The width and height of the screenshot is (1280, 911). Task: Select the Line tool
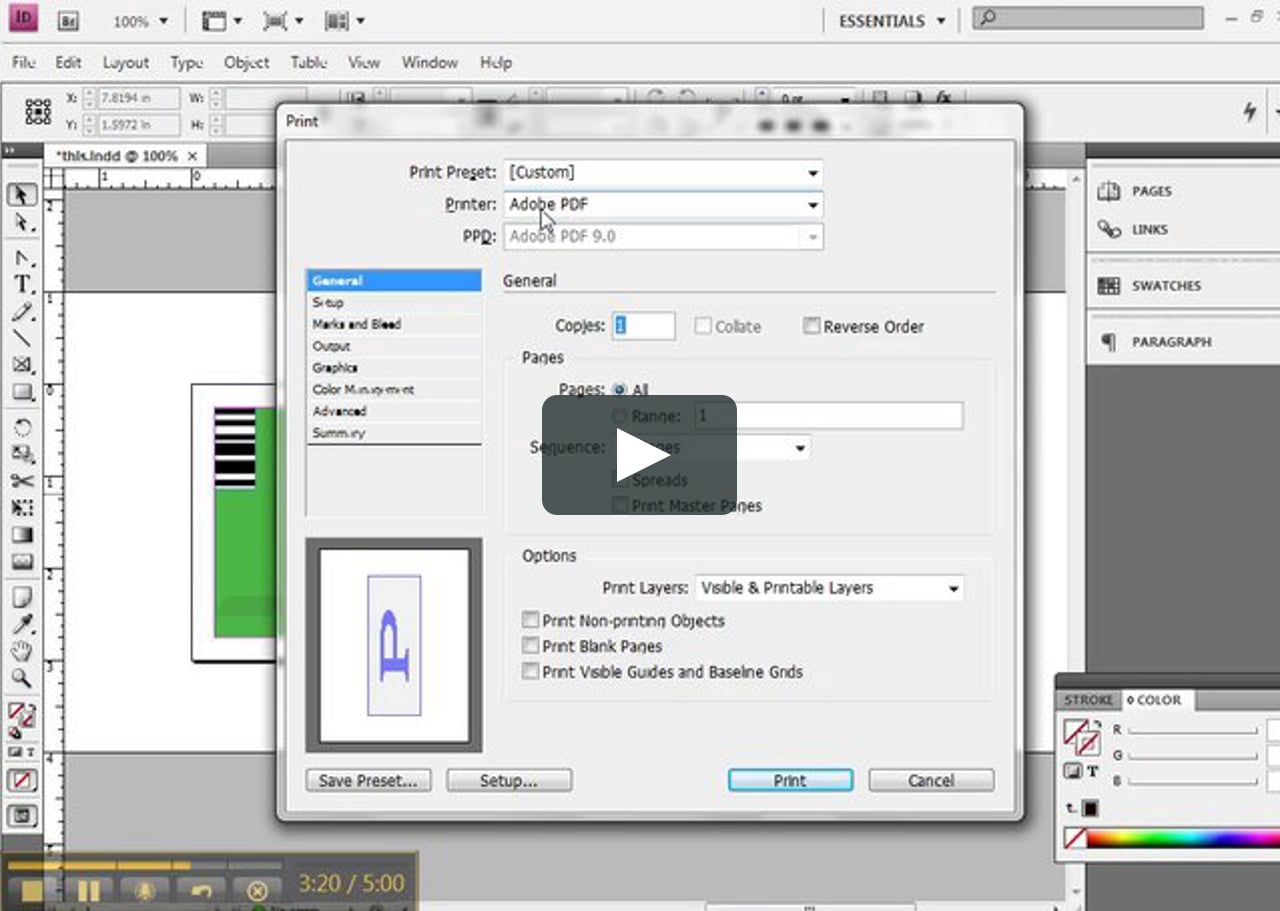[22, 338]
